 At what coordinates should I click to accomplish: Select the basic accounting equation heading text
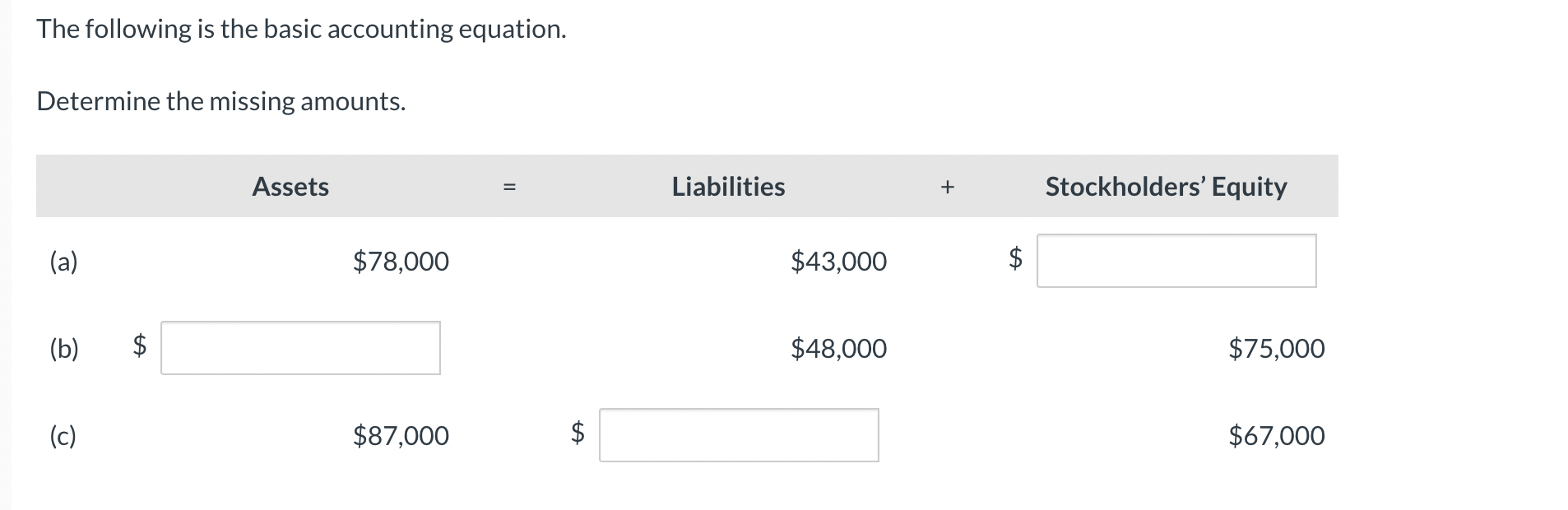[x=301, y=29]
